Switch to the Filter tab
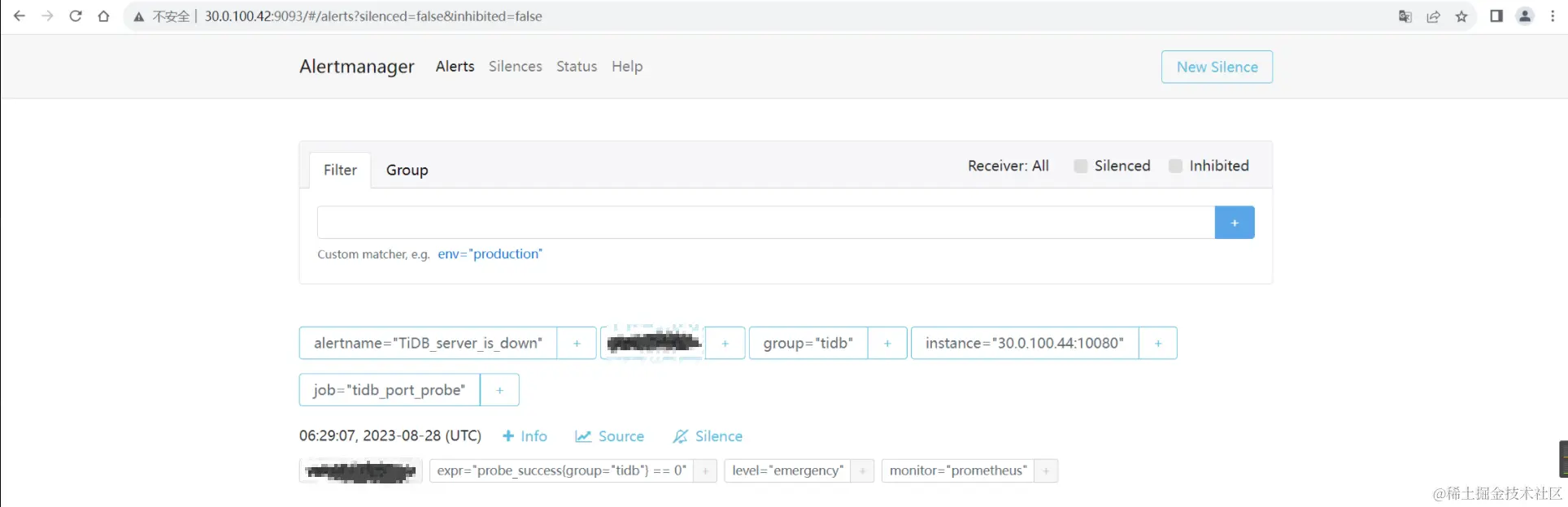The height and width of the screenshot is (507, 1568). (340, 170)
